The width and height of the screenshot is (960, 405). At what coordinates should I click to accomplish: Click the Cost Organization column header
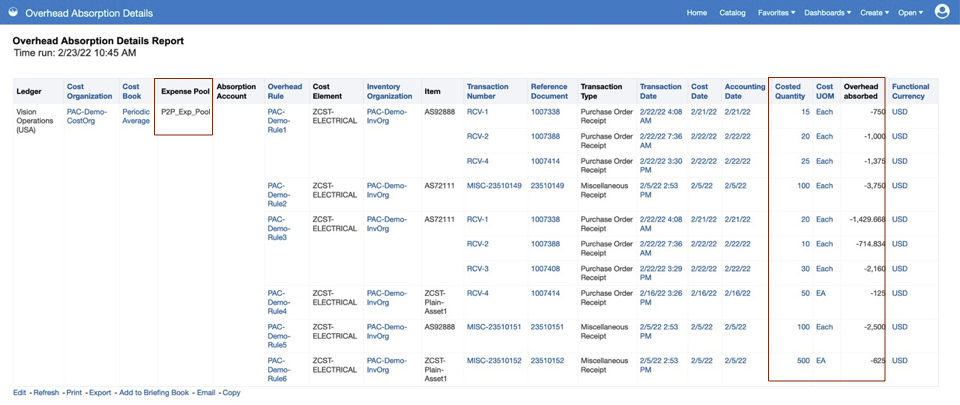click(89, 91)
